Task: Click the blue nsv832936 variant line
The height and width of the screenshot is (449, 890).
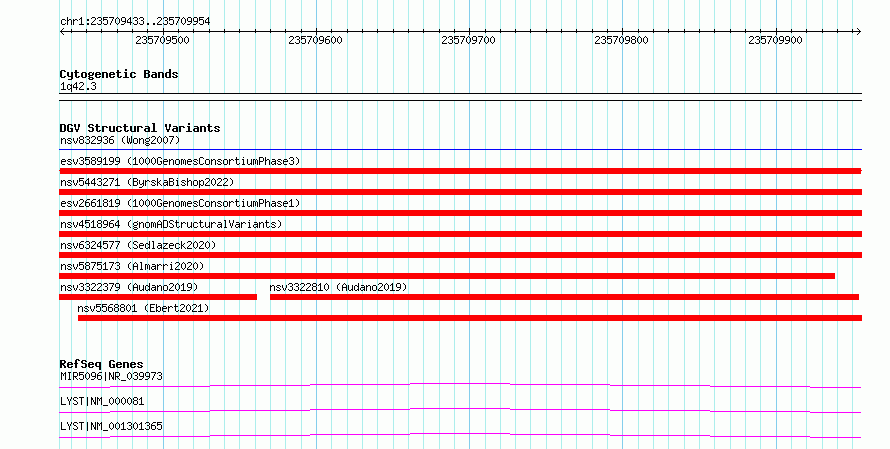Action: click(460, 150)
